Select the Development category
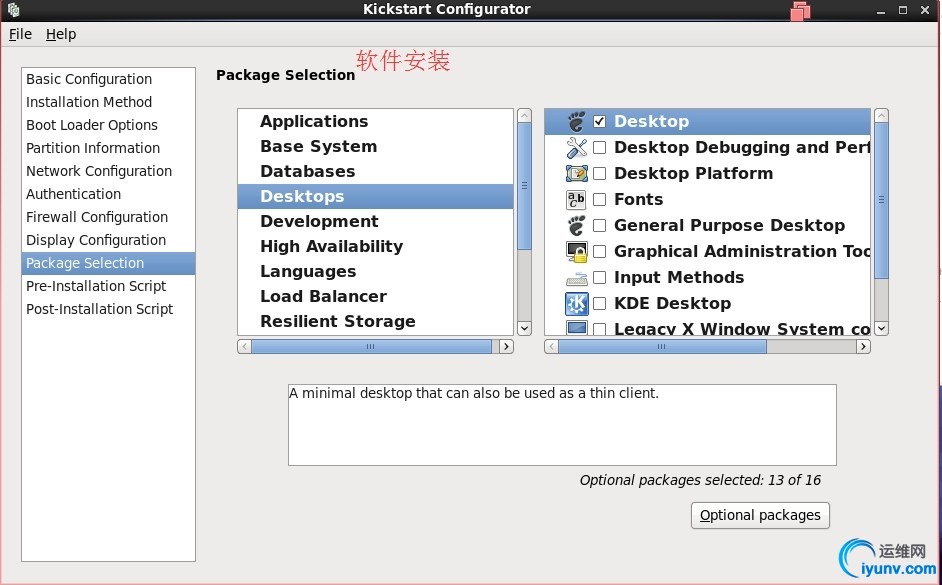The image size is (942, 585). [x=375, y=222]
